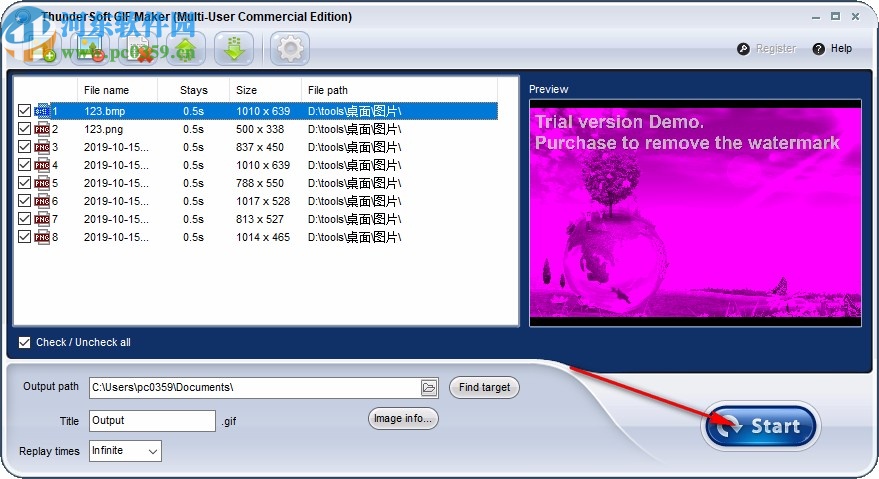Toggle the checkbox for row 4
Image resolution: width=879 pixels, height=479 pixels.
point(24,164)
